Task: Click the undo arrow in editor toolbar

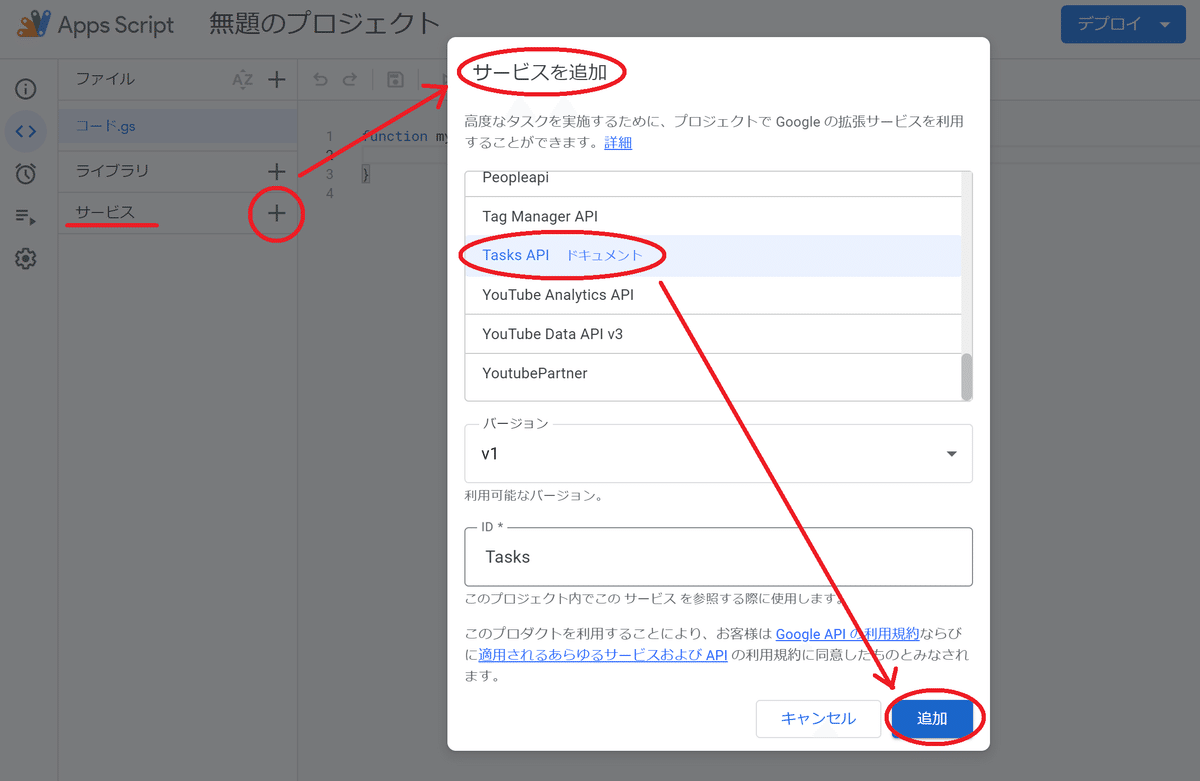Action: [320, 80]
